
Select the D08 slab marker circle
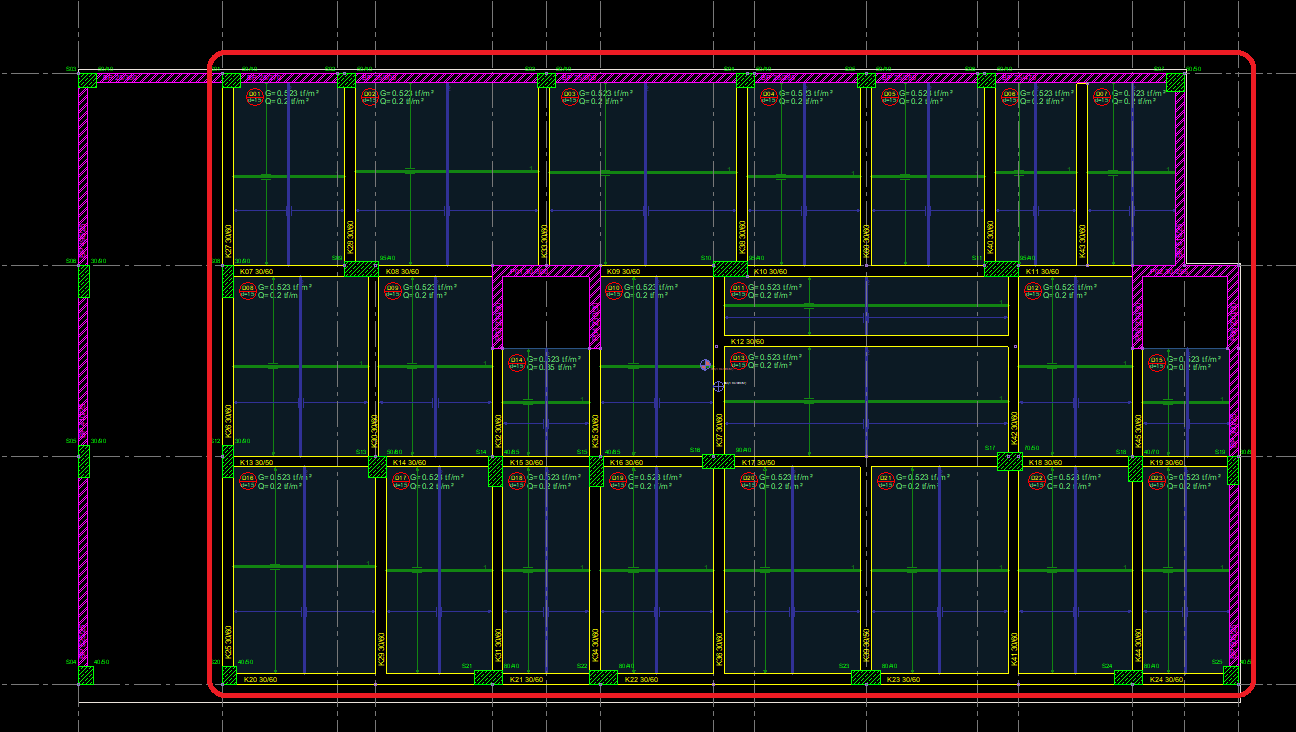tap(247, 291)
